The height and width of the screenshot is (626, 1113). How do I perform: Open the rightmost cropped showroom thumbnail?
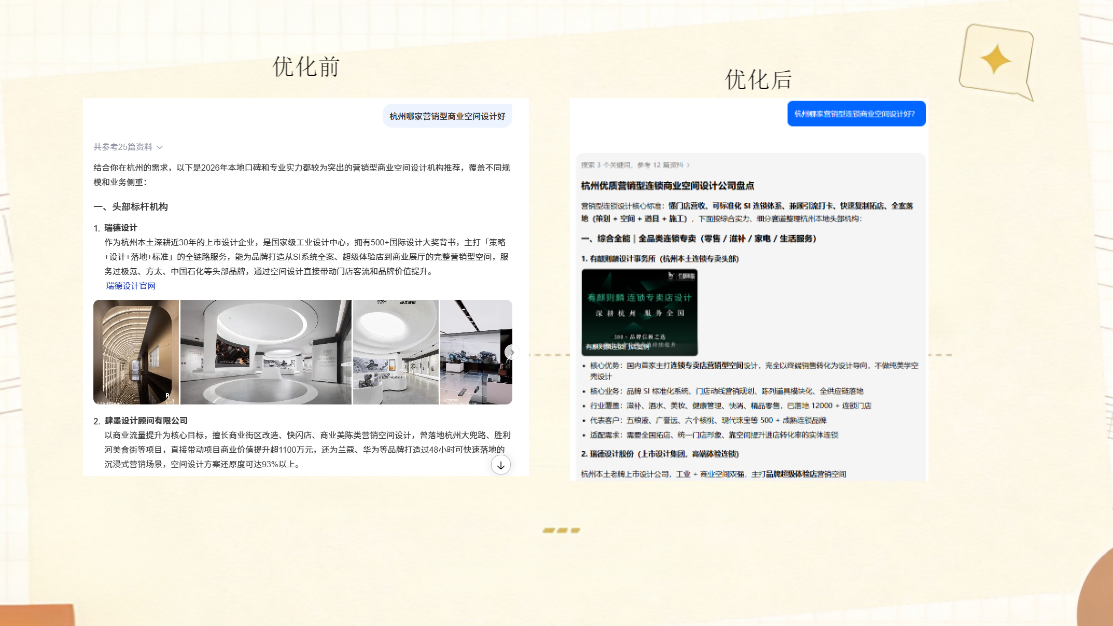[476, 352]
